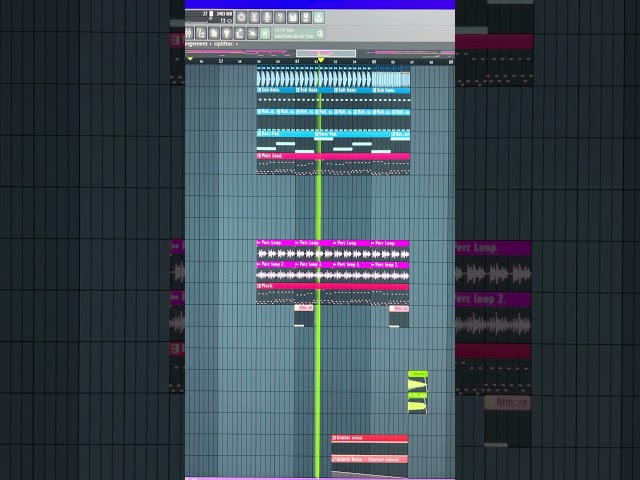Click the power/audio toggle icon in the top toolbar
The height and width of the screenshot is (480, 640).
(x=241, y=17)
